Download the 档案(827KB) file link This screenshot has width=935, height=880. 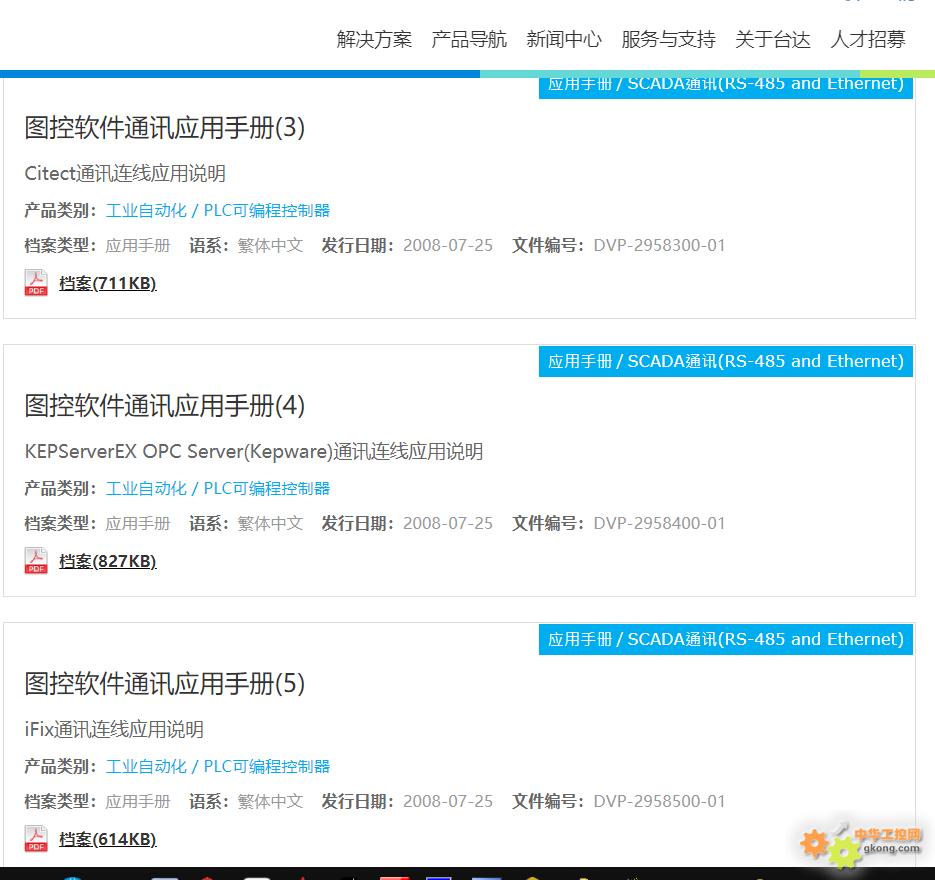click(x=108, y=561)
